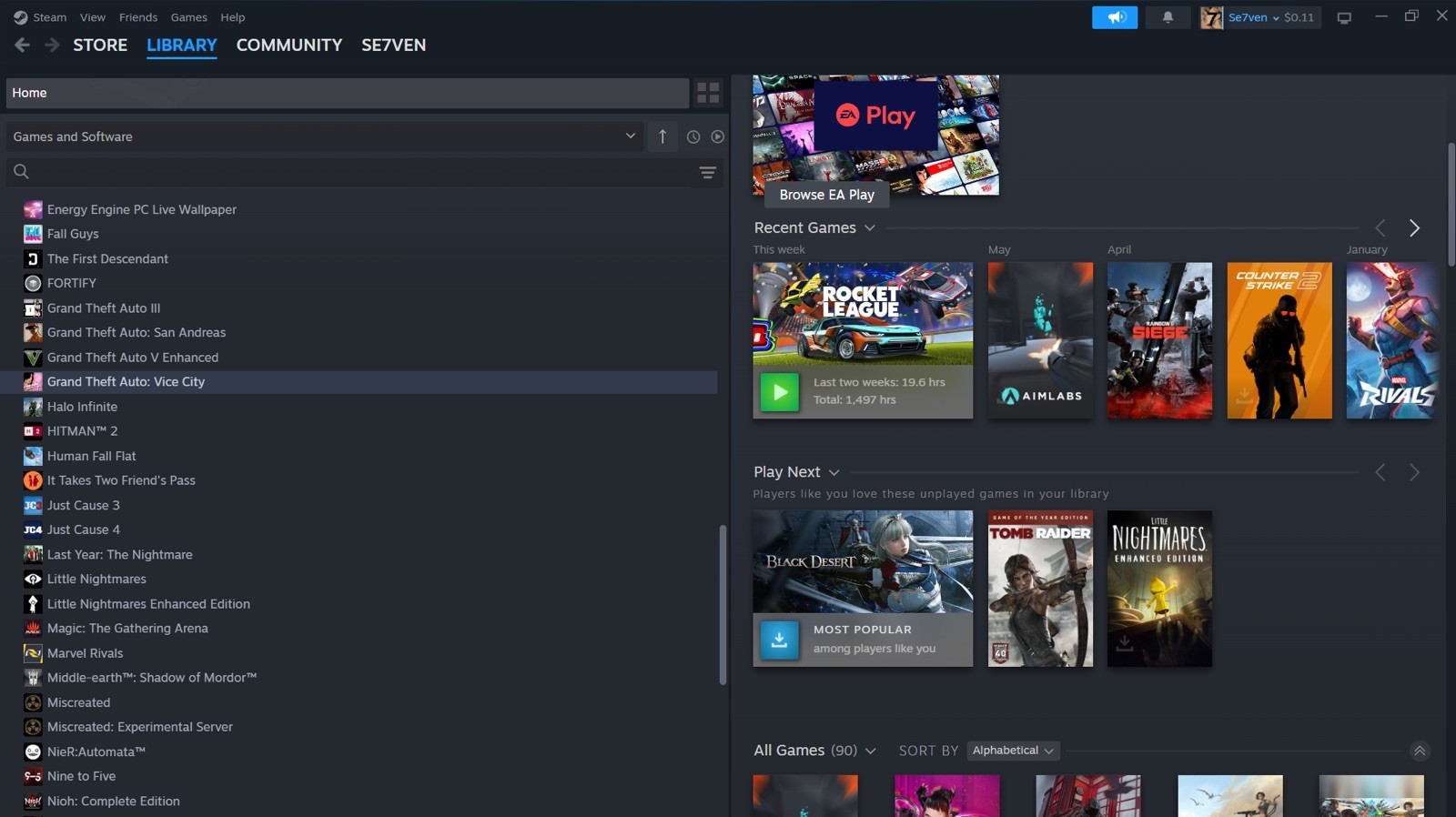Show next Recent Games with the right arrow
The image size is (1456, 817).
tap(1414, 227)
